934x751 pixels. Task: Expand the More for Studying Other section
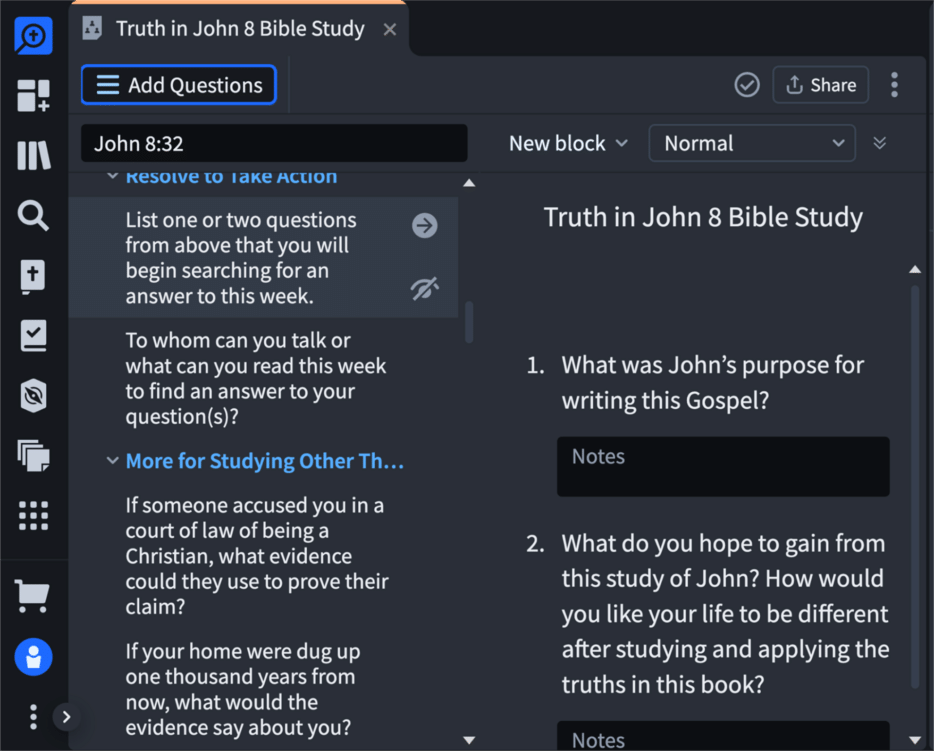112,461
